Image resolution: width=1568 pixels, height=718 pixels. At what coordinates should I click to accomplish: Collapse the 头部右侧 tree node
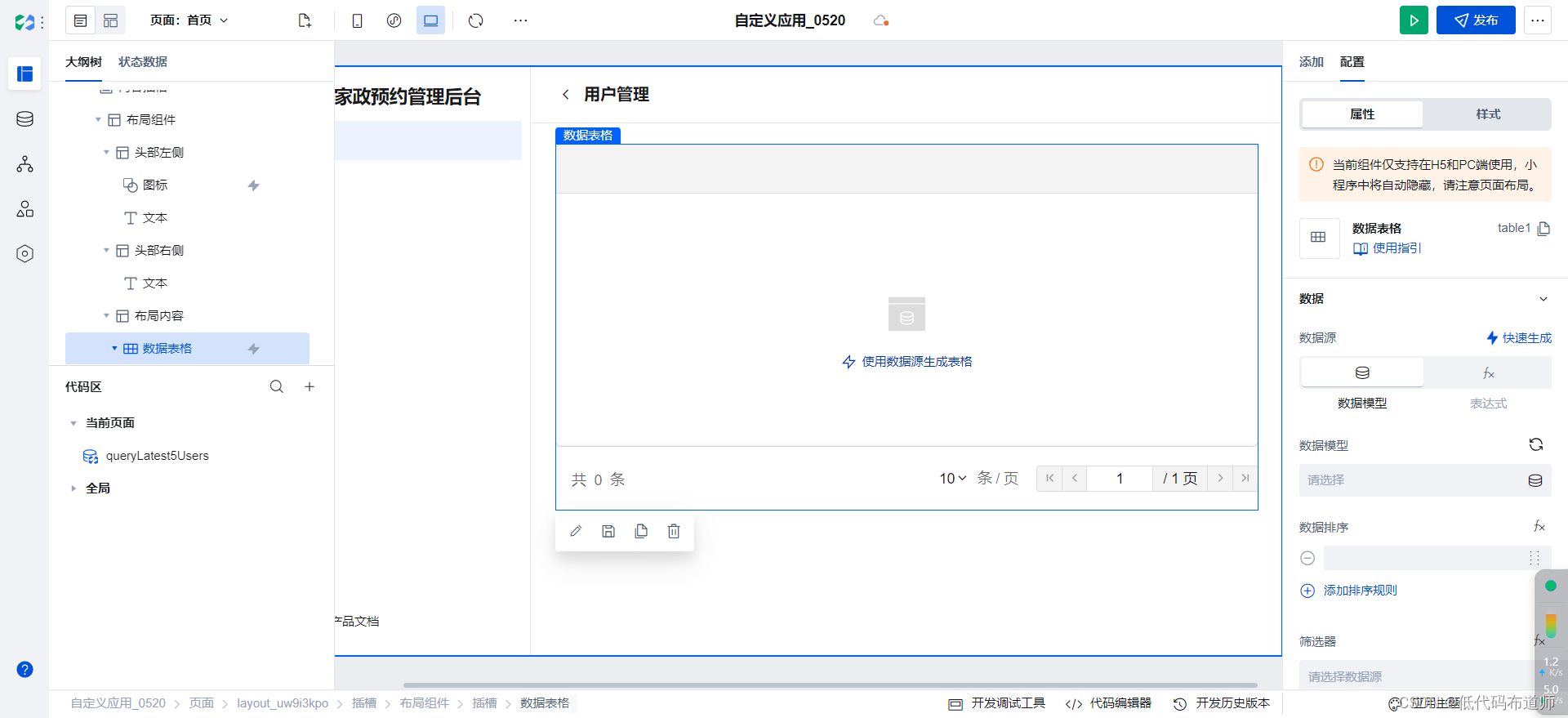tap(106, 251)
